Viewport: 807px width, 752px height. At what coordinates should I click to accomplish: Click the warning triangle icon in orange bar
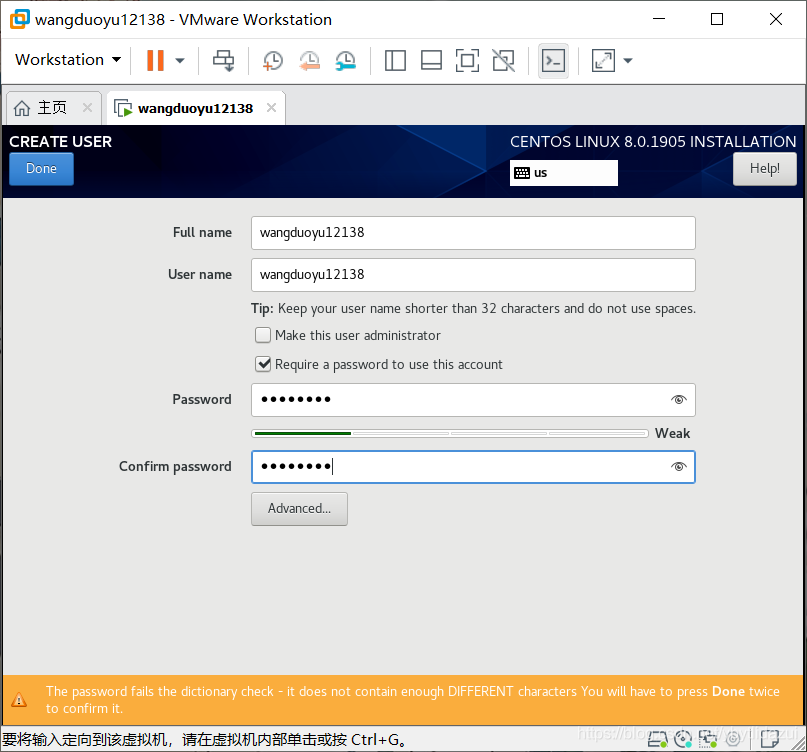(19, 699)
